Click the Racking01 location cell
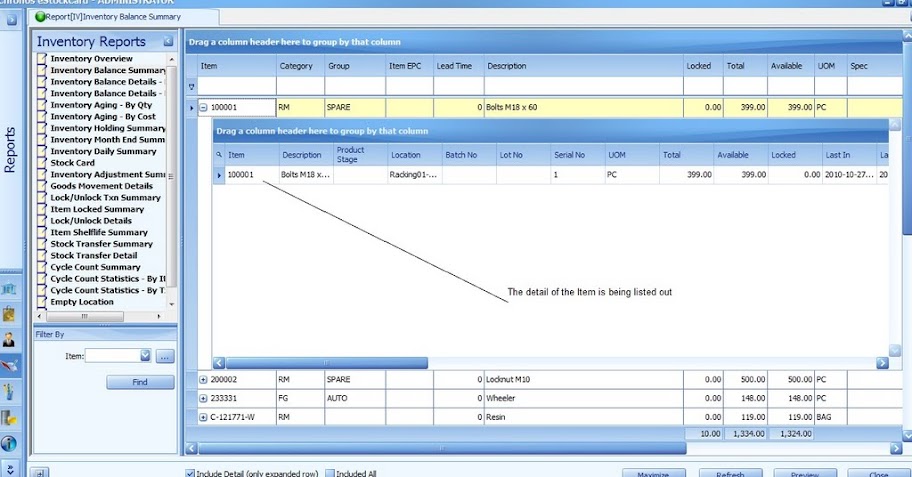 point(415,175)
